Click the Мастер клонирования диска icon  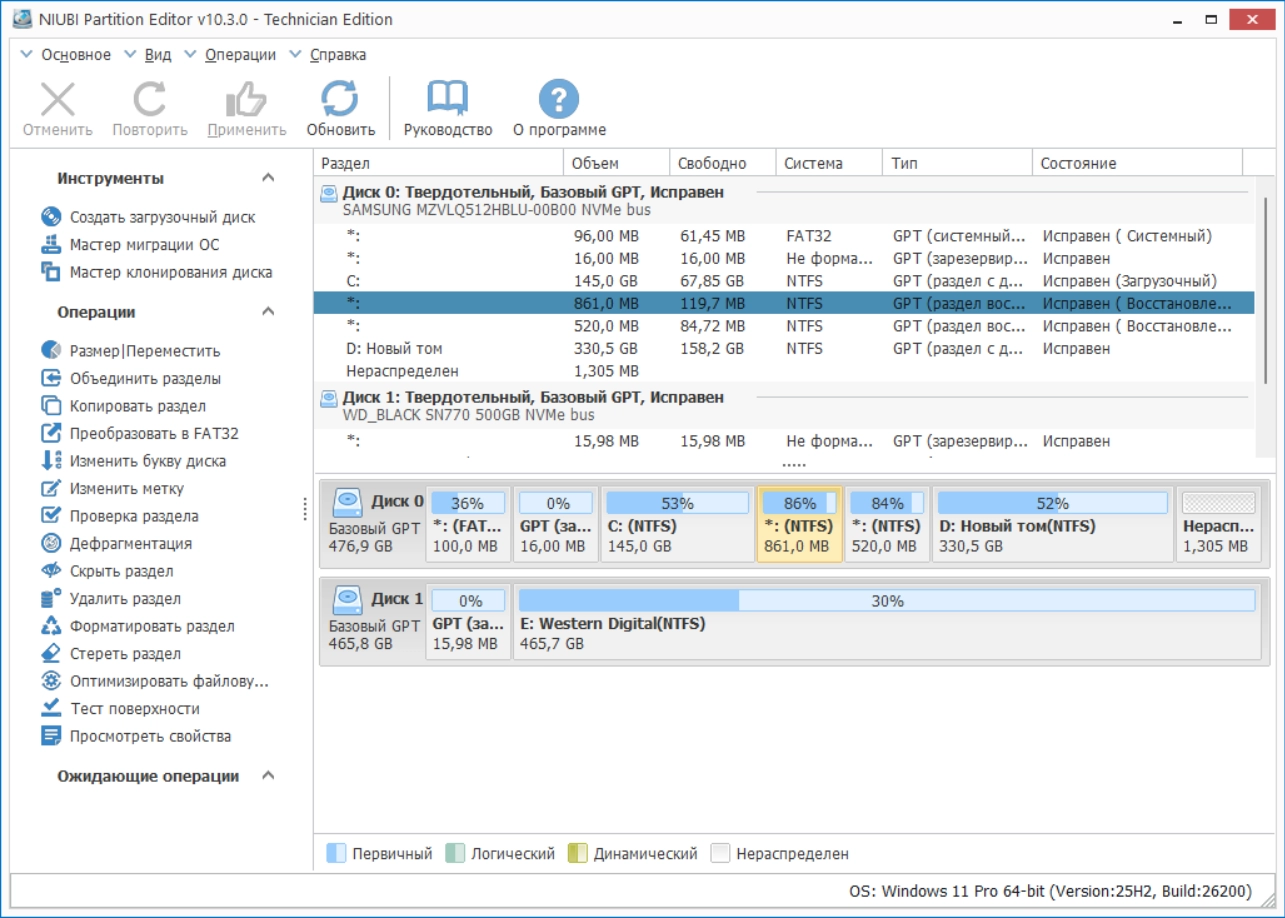pyautogui.click(x=51, y=272)
